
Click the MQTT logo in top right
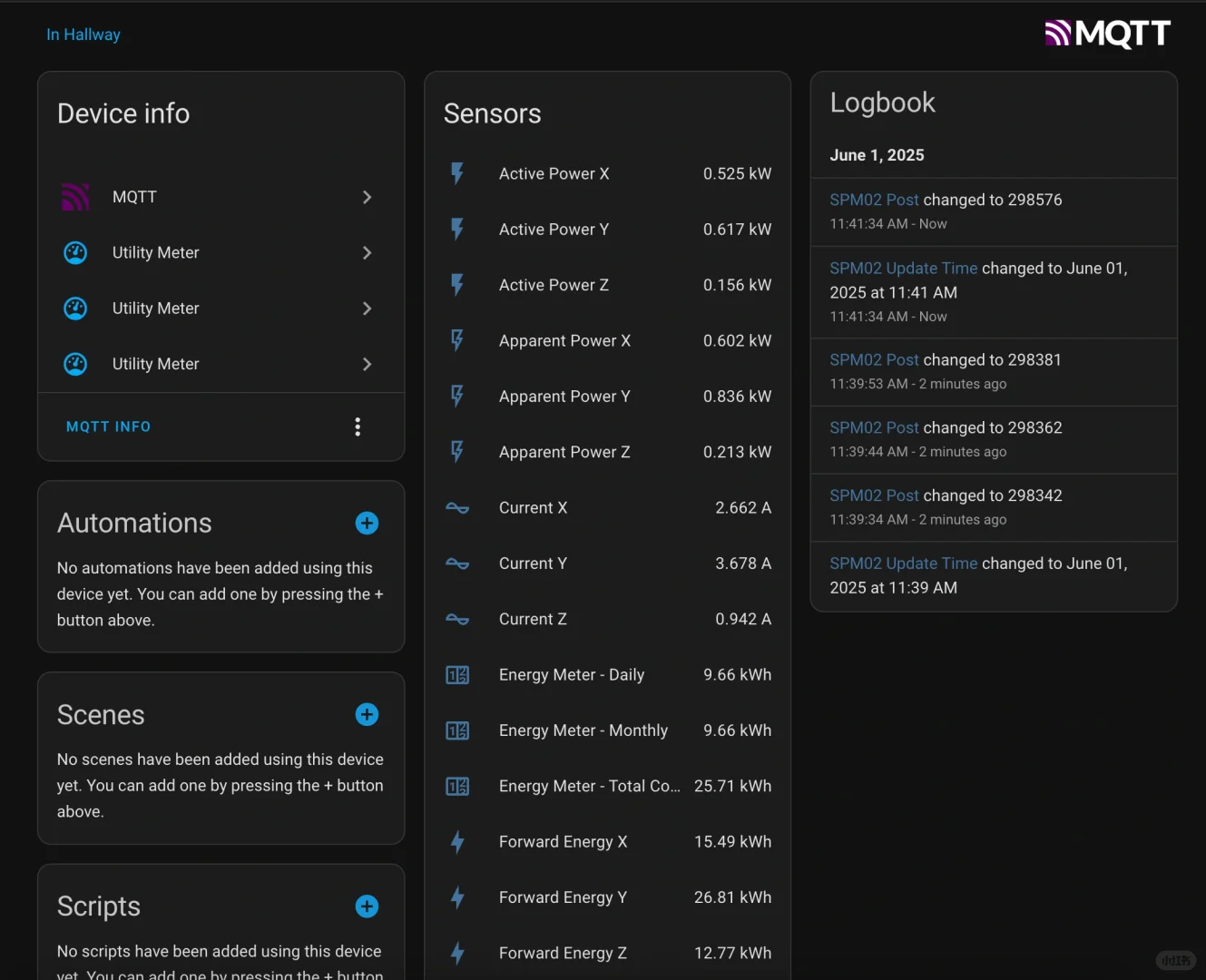tap(1107, 34)
